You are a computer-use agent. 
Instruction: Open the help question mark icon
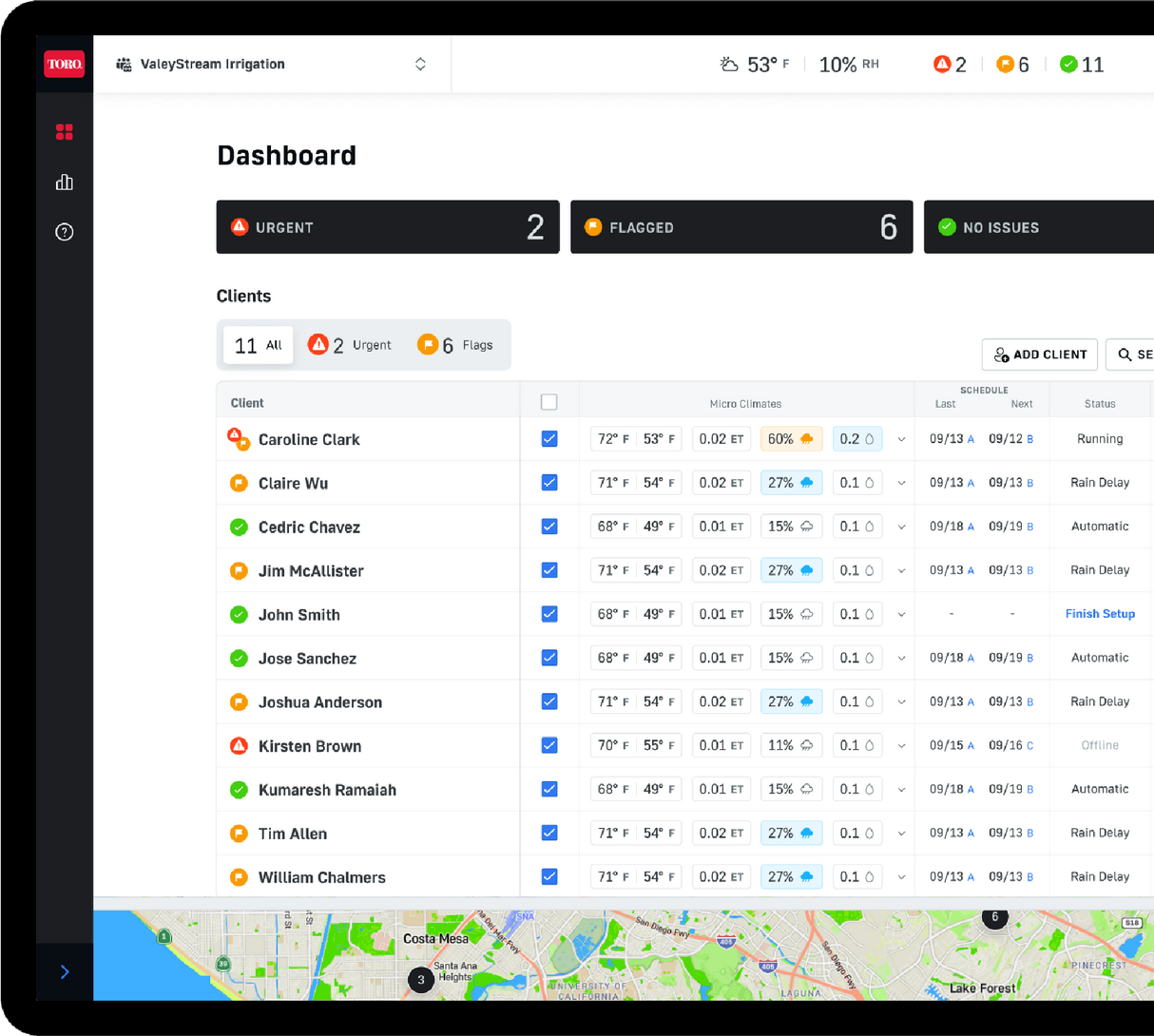point(65,232)
